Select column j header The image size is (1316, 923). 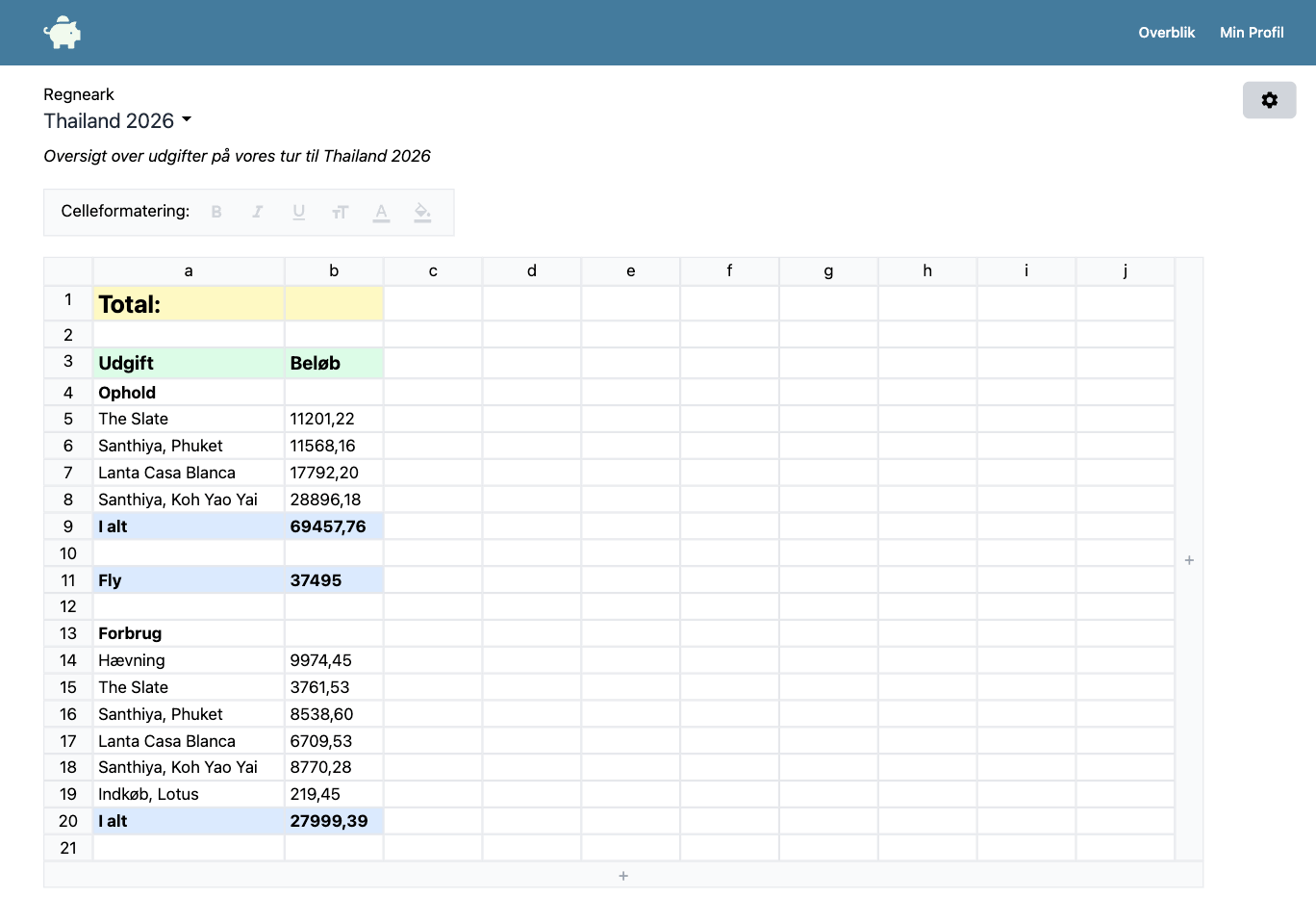pos(1126,271)
